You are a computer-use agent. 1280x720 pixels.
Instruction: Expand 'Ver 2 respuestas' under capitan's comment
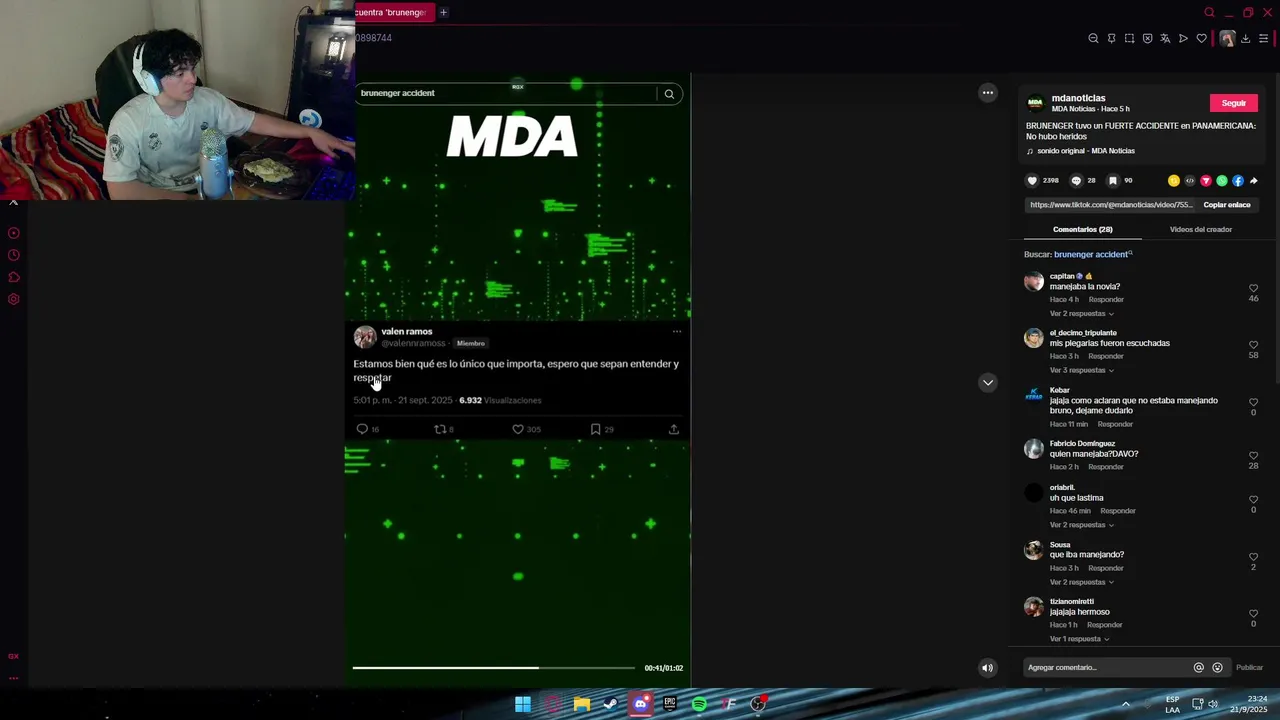click(1081, 314)
